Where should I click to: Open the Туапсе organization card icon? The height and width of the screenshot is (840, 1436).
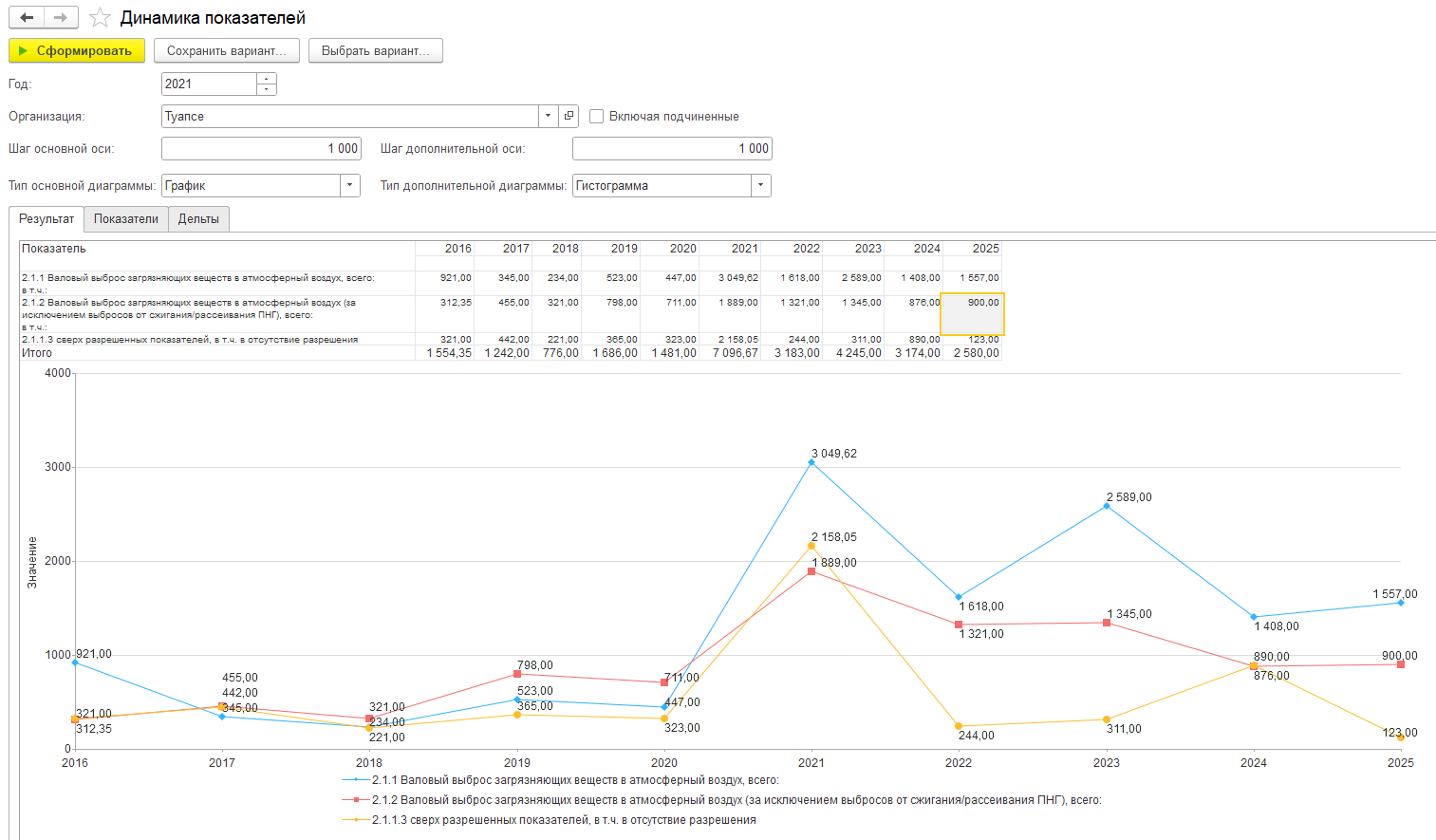coord(569,116)
